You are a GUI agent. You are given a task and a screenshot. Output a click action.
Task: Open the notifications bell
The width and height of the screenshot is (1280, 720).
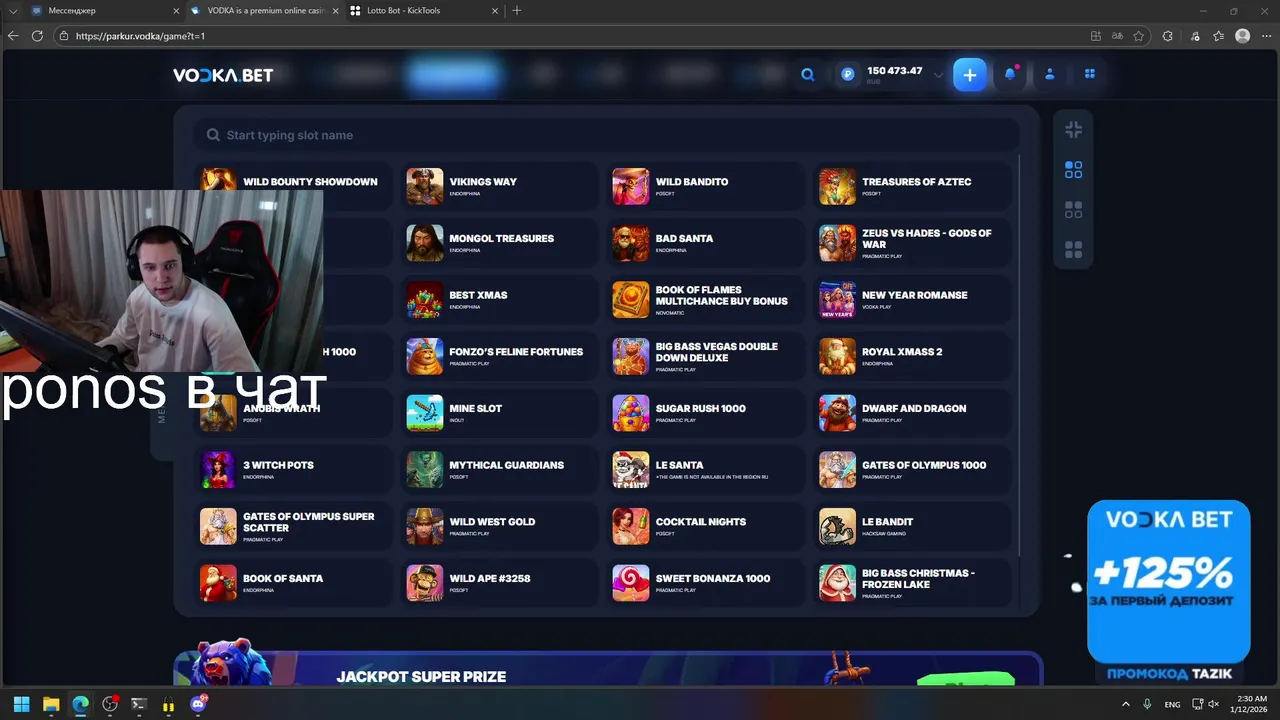(1010, 74)
